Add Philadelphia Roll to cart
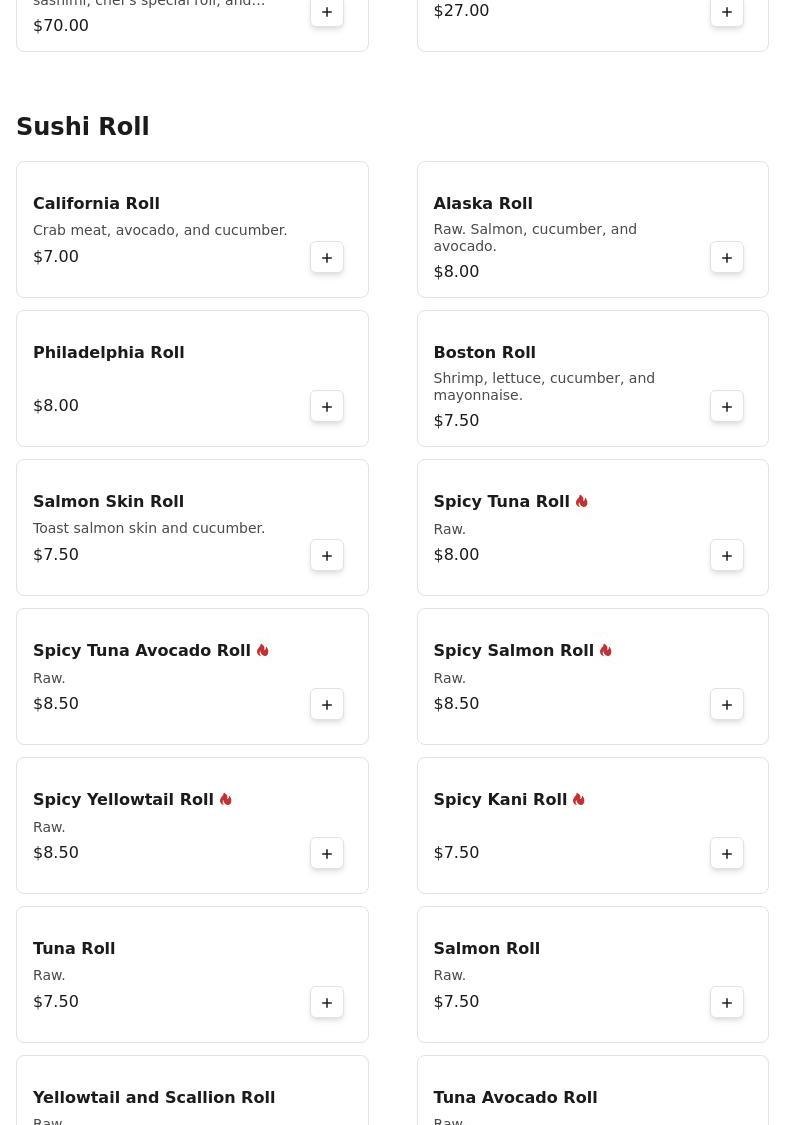The height and width of the screenshot is (1125, 785). coord(327,407)
